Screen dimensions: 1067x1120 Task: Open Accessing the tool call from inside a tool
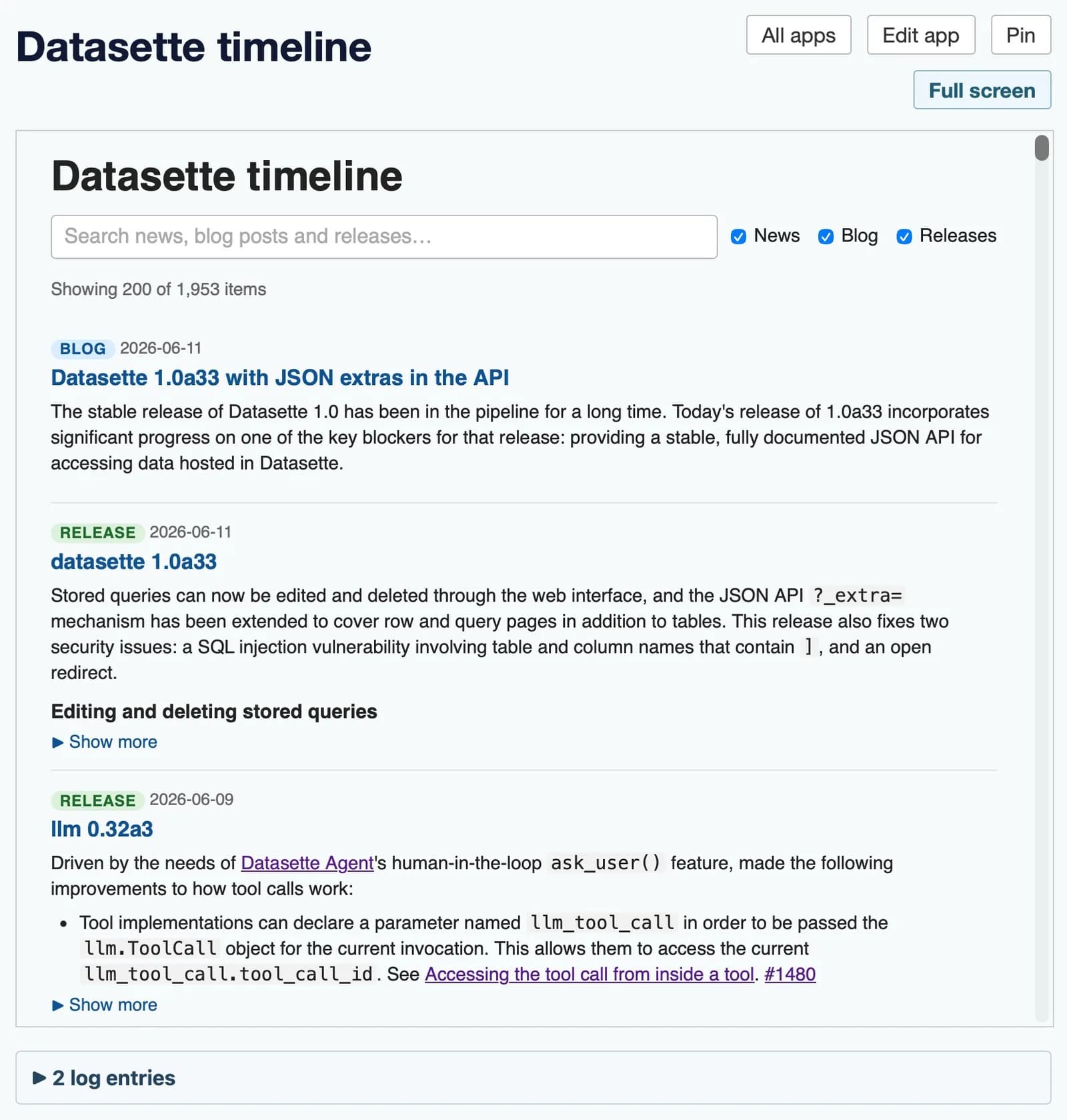(x=590, y=974)
